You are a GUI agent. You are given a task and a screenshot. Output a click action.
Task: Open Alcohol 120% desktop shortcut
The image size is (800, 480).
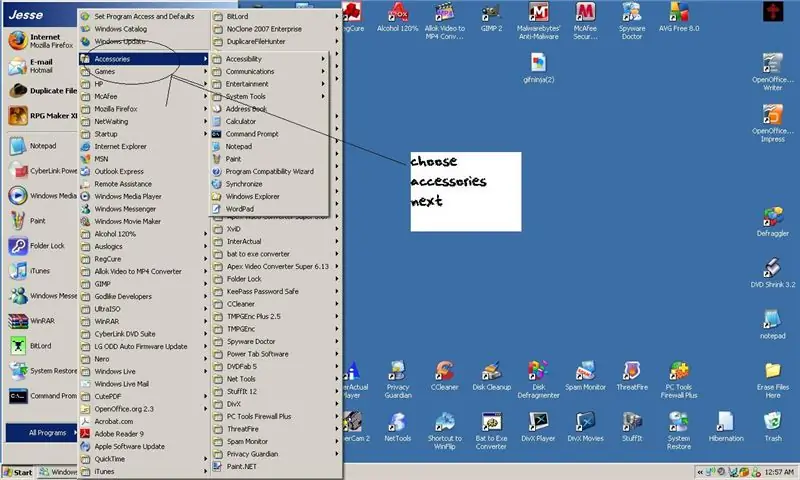(397, 17)
